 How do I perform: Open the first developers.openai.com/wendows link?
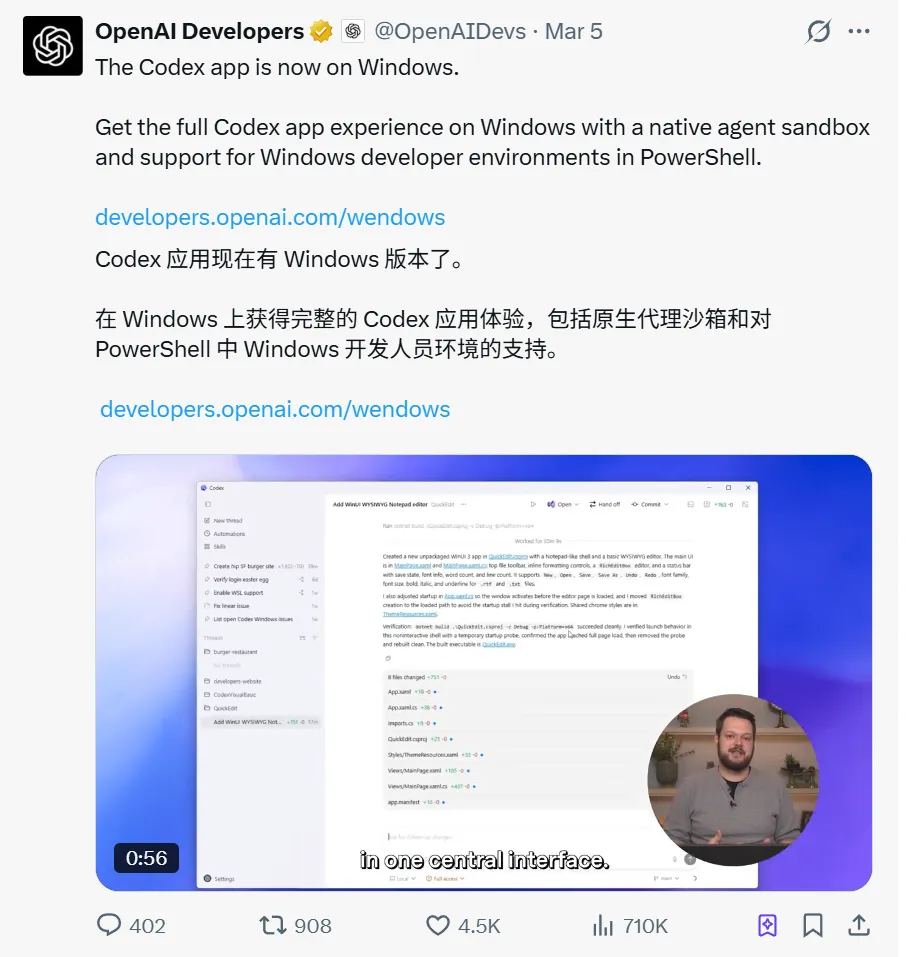click(270, 217)
